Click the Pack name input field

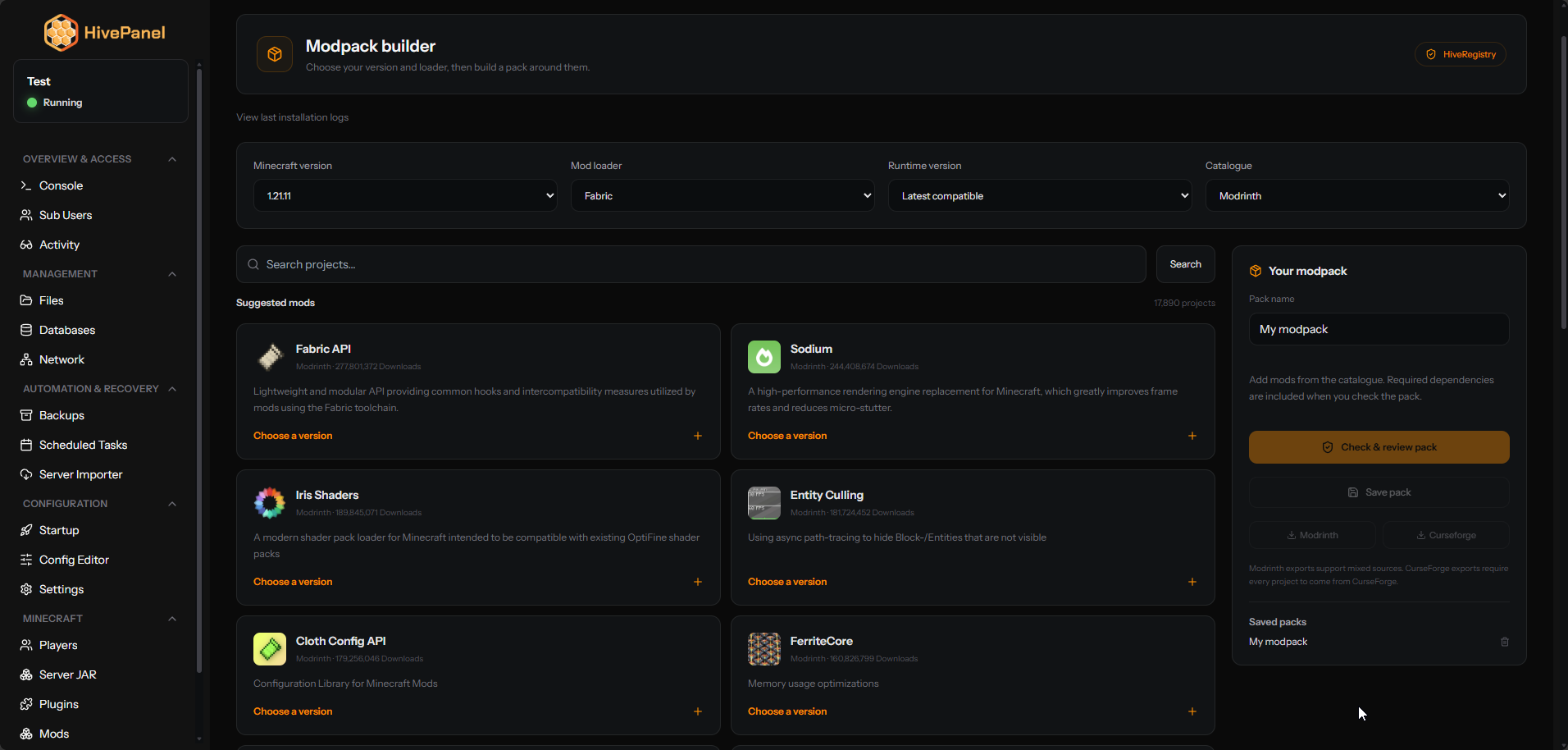pos(1379,329)
